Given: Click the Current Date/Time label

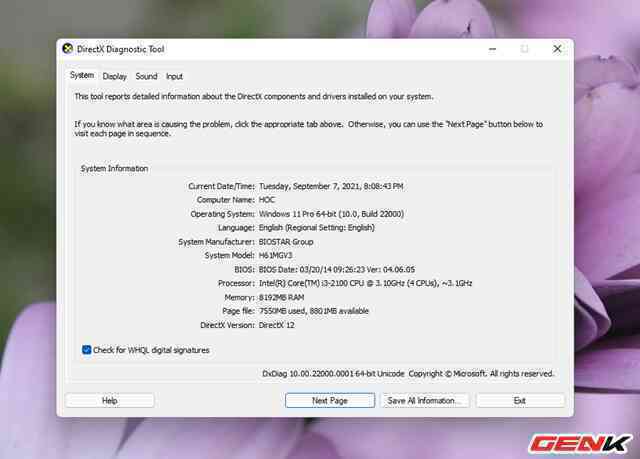Looking at the screenshot, I should (221, 186).
